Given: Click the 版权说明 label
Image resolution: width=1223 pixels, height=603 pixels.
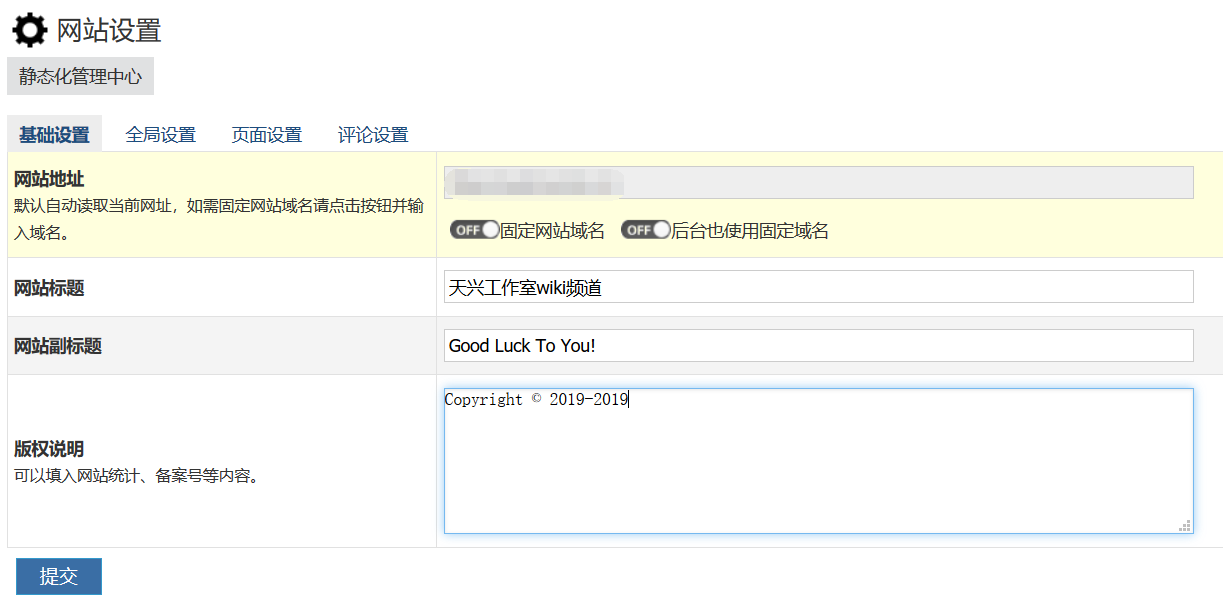Looking at the screenshot, I should (49, 449).
